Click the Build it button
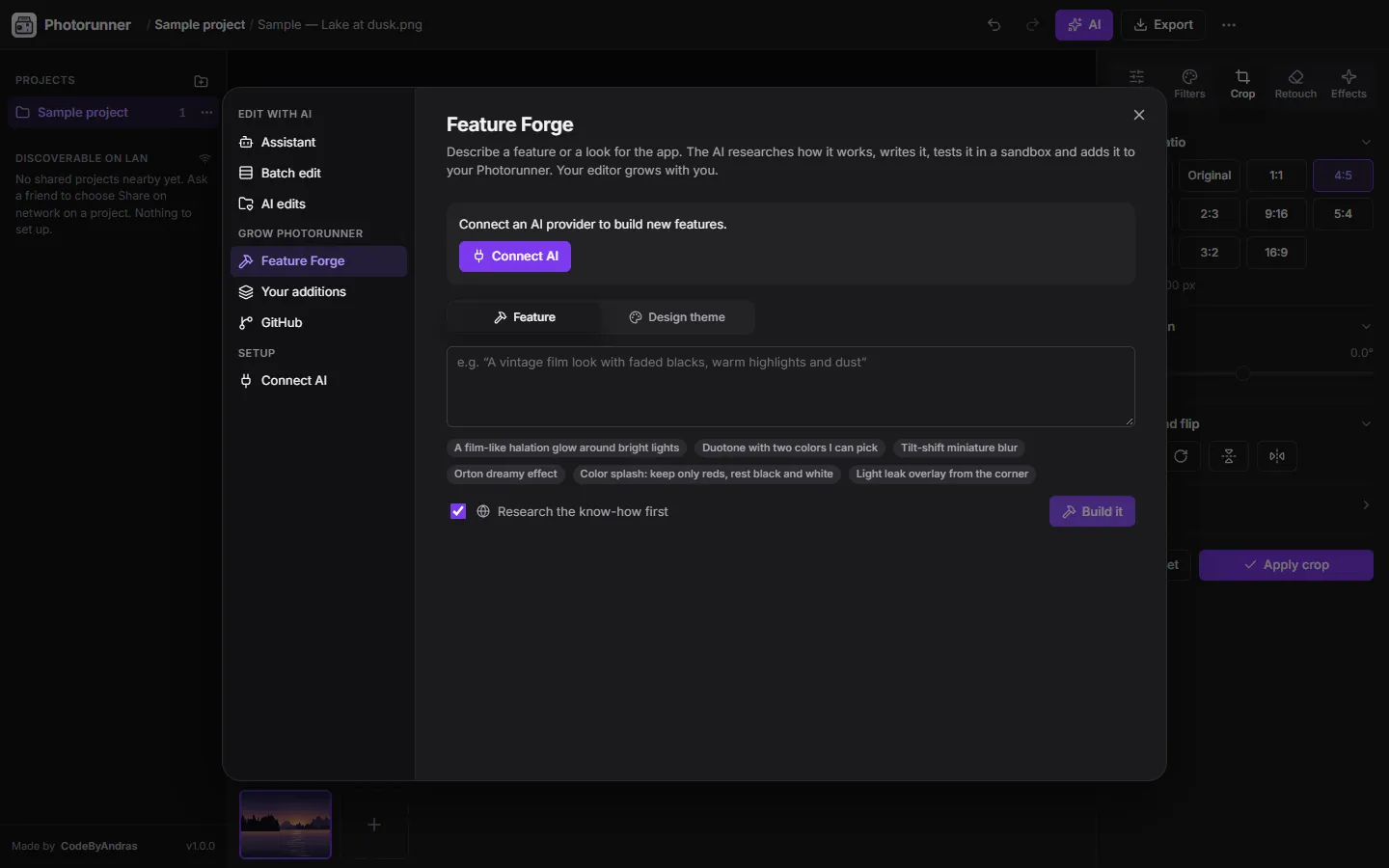1389x868 pixels. (1092, 511)
